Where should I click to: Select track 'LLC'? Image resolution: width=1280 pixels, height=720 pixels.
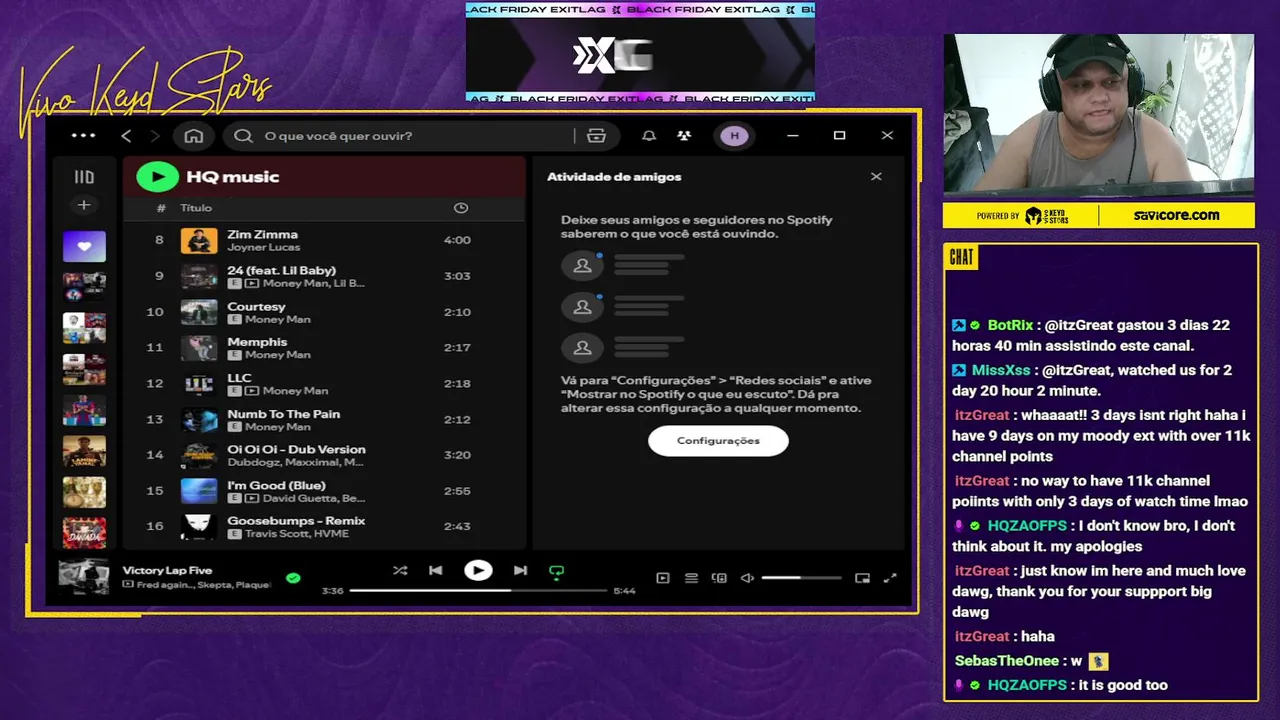[239, 378]
